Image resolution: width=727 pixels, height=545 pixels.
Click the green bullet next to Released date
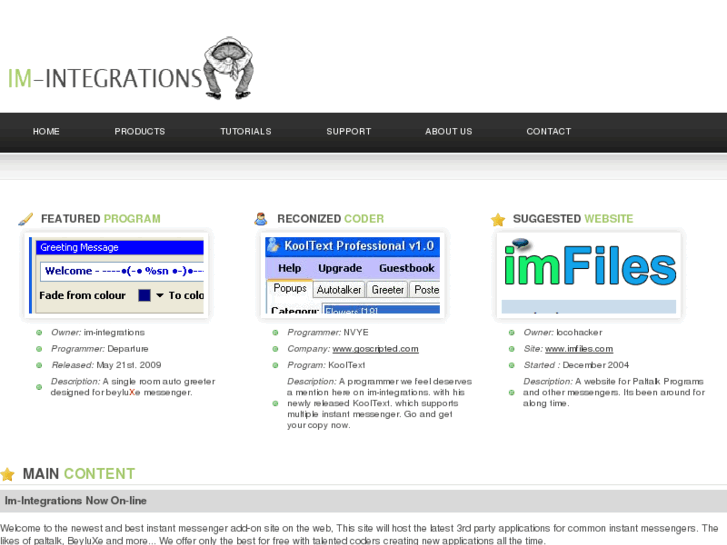pos(39,365)
